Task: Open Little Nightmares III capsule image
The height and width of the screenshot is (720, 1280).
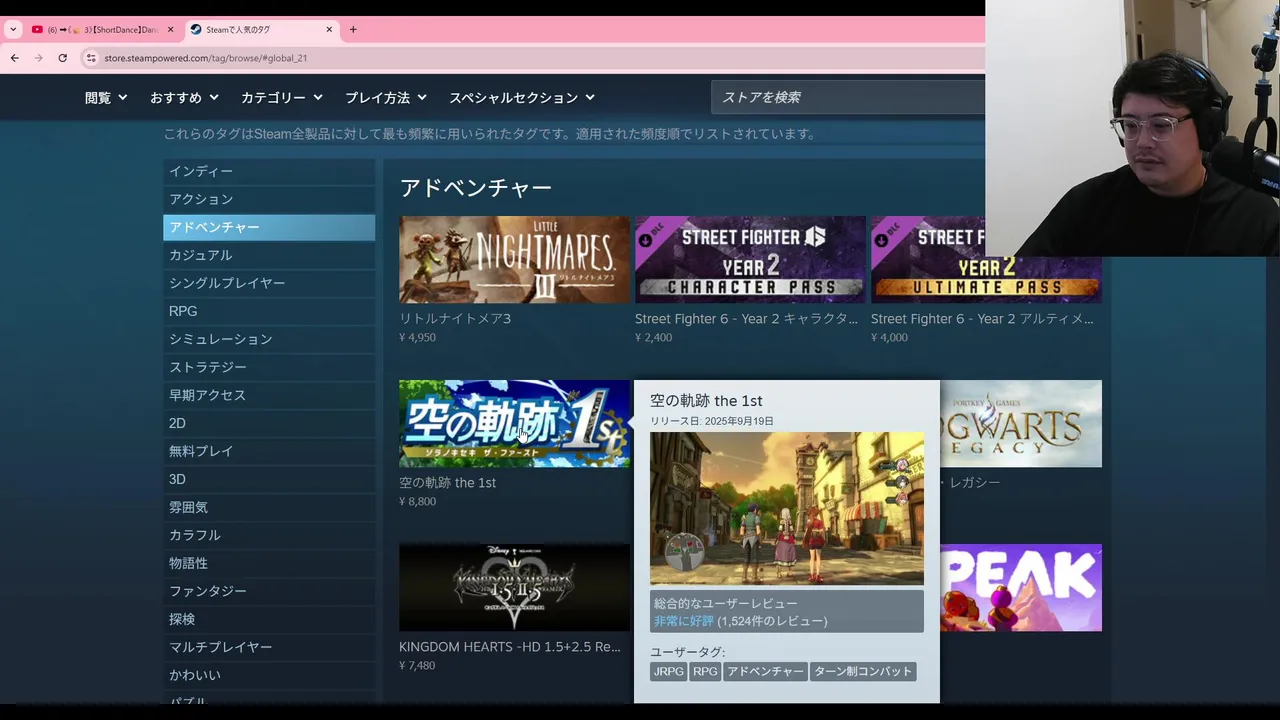Action: click(x=514, y=259)
